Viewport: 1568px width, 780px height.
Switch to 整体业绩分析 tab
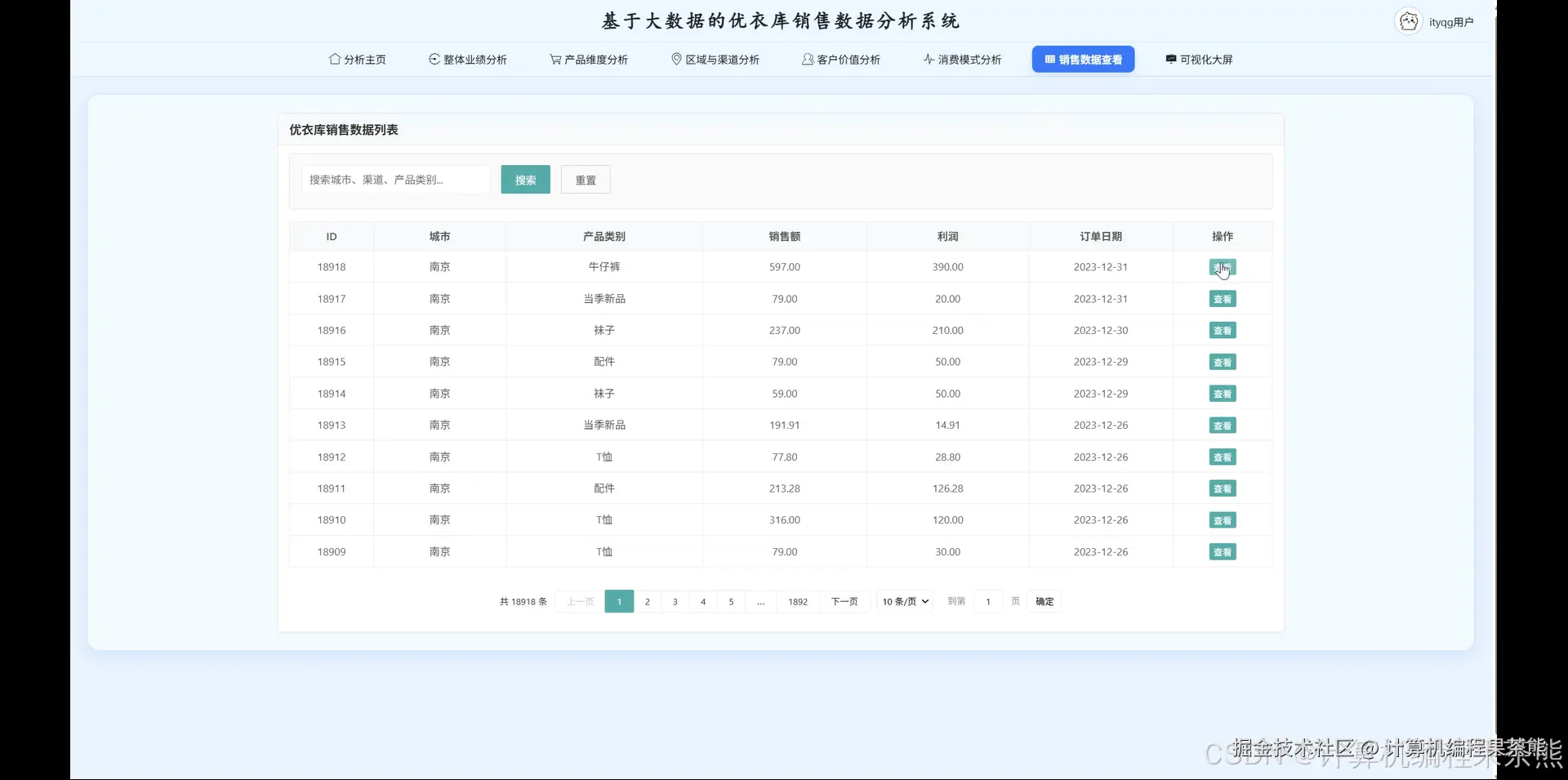click(x=467, y=60)
